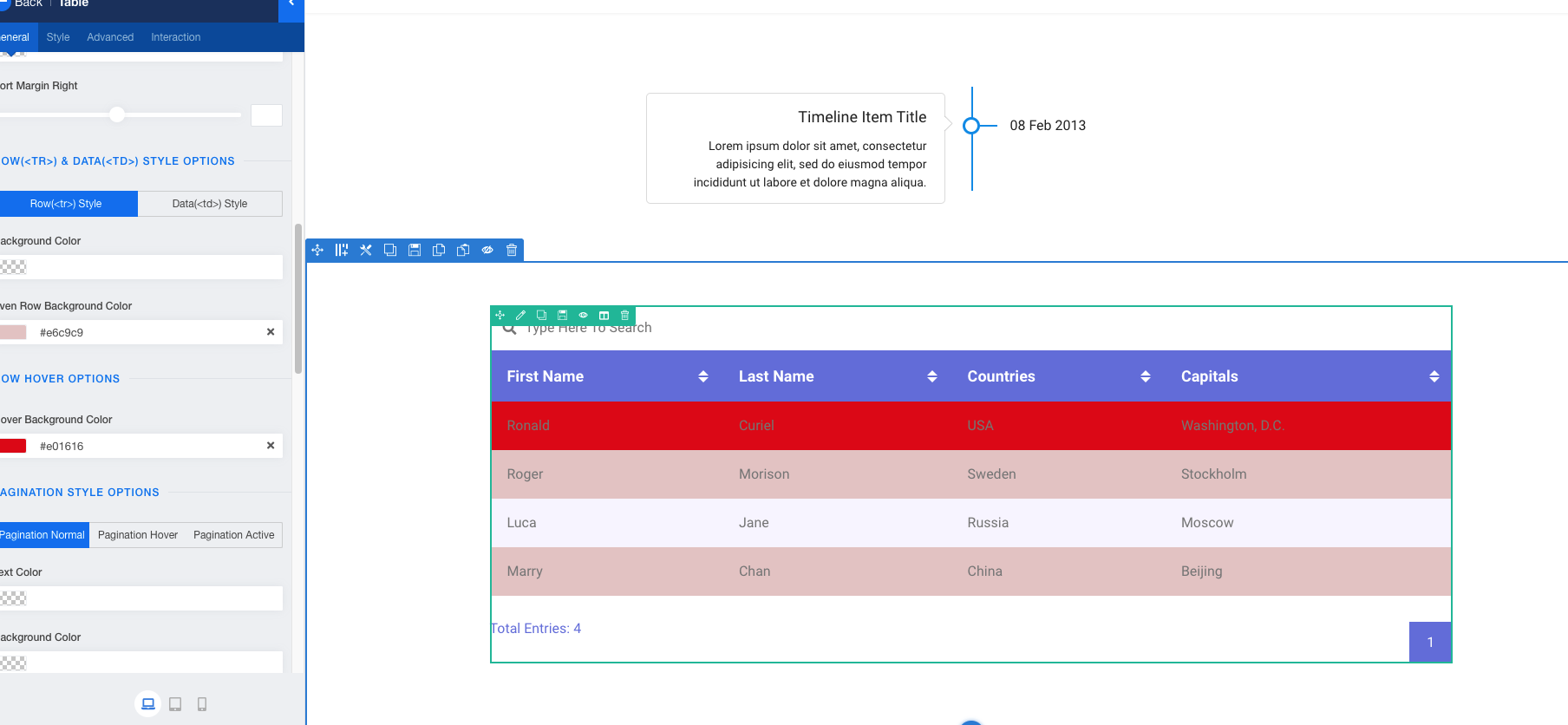The image size is (1568, 725).
Task: Sort table by Countries column arrows
Action: tap(1146, 376)
